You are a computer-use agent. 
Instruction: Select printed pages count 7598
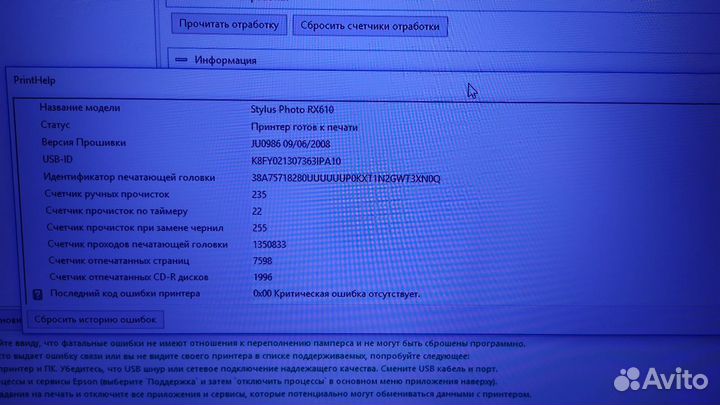point(263,261)
